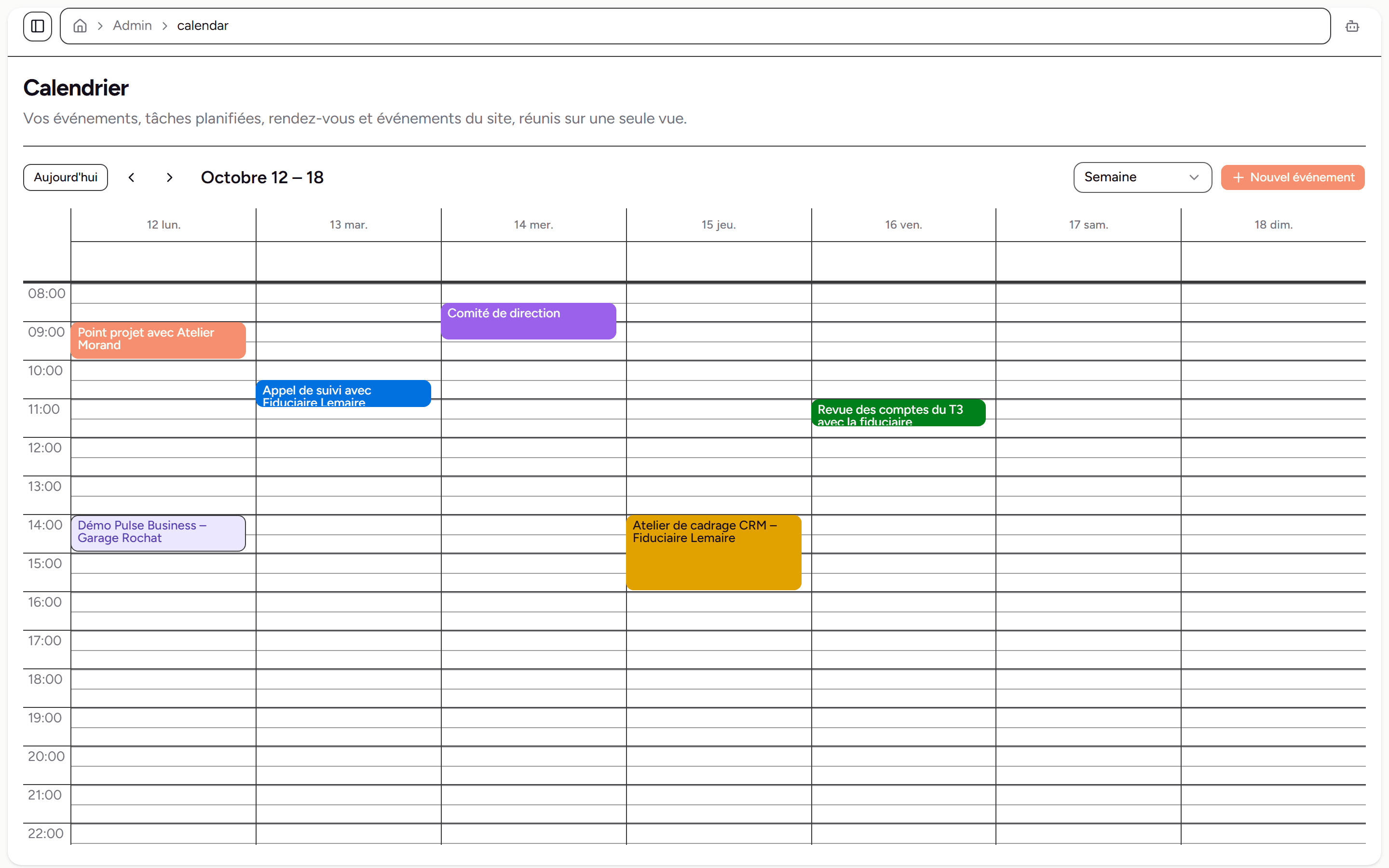Click the 17:00 time label
The width and height of the screenshot is (1389, 868).
click(x=45, y=641)
